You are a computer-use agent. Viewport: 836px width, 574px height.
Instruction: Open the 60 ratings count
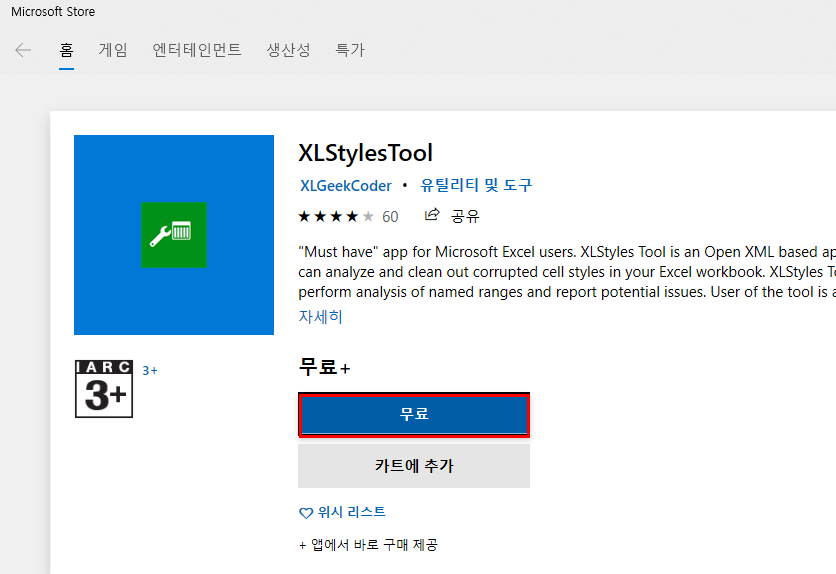pos(390,216)
